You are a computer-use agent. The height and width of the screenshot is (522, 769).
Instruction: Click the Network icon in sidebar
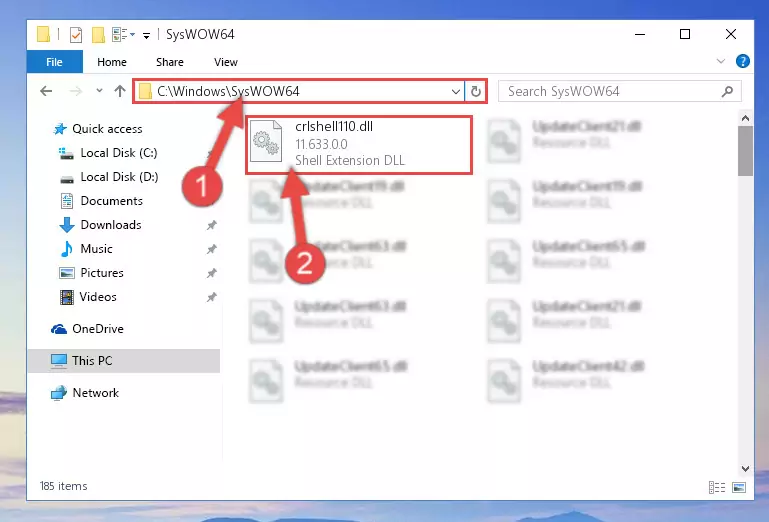point(59,393)
